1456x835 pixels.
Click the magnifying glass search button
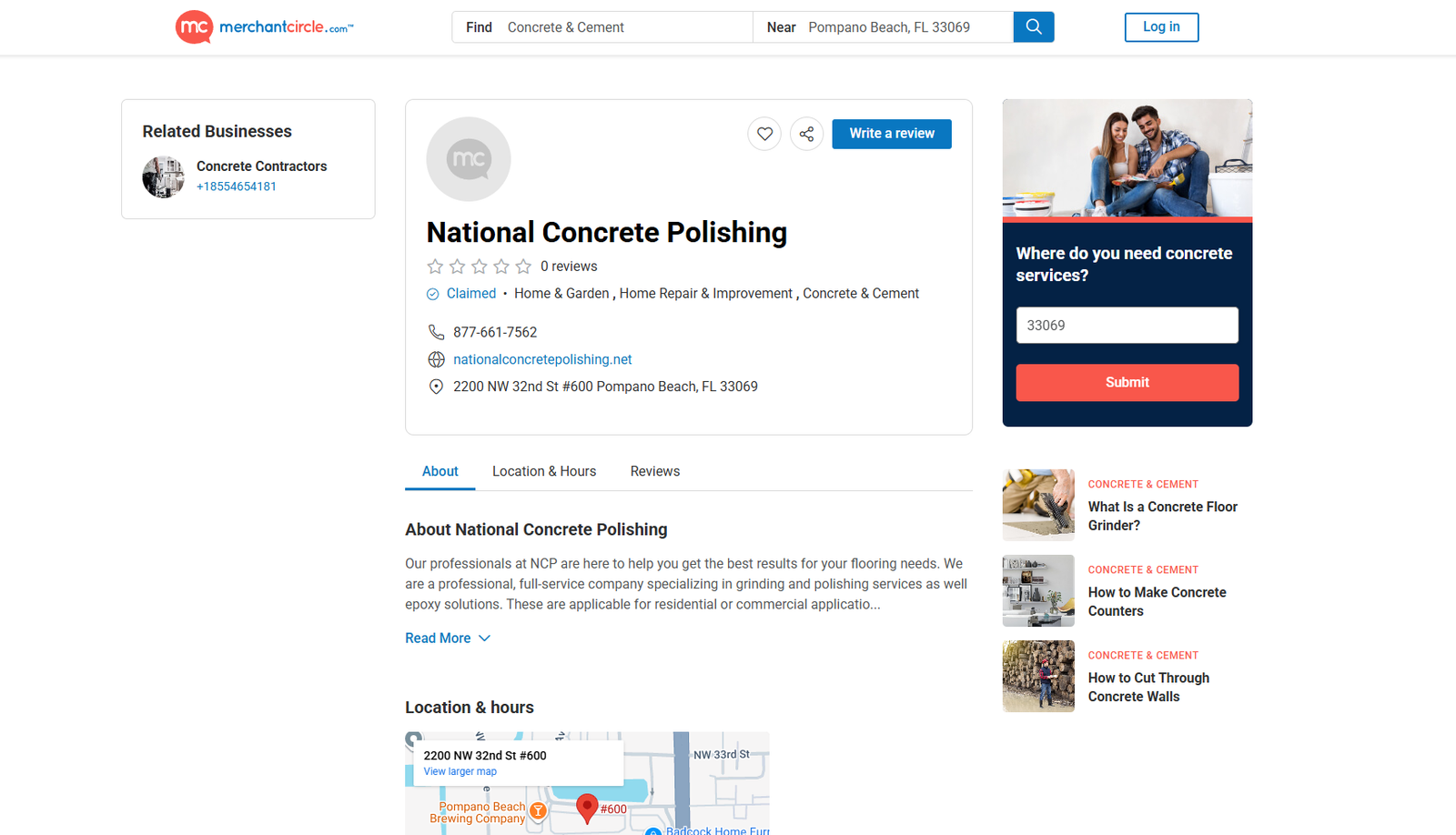pyautogui.click(x=1033, y=27)
